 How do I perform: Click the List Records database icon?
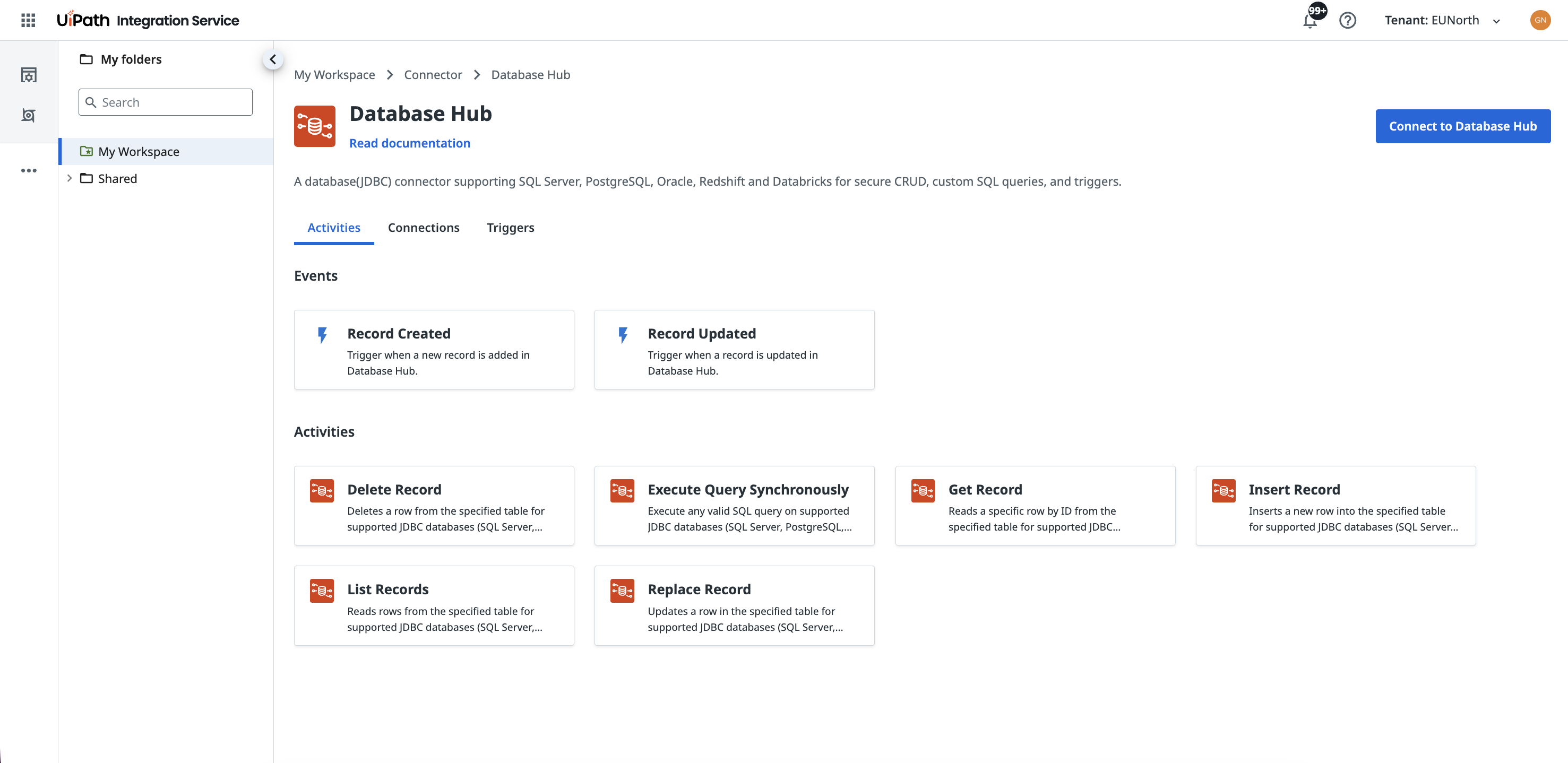tap(321, 590)
